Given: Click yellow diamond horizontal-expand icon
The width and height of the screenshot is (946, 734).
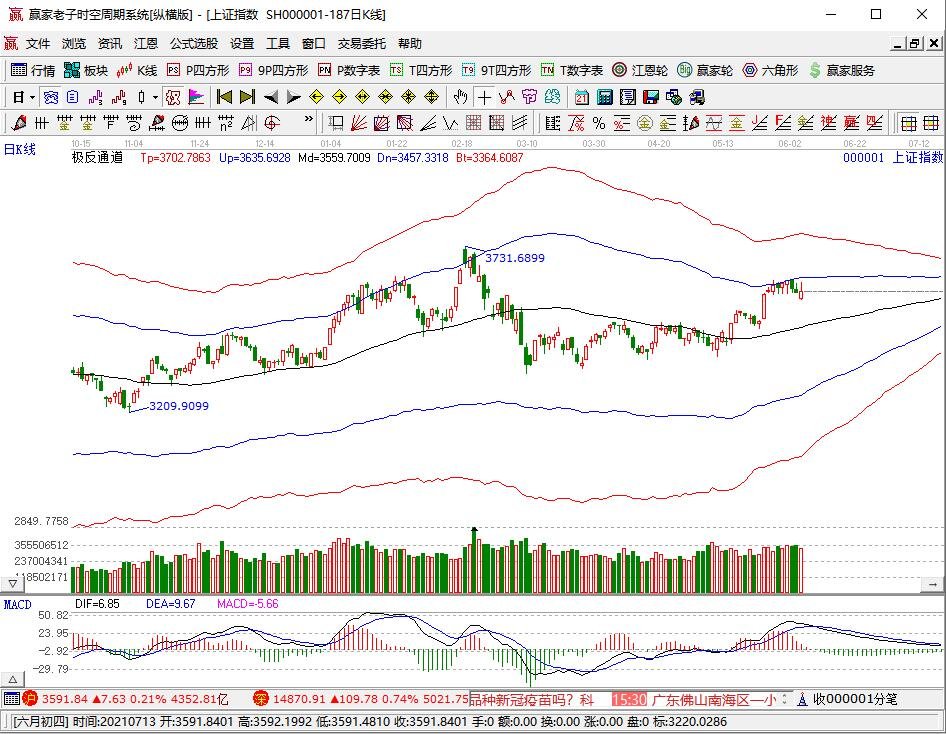Looking at the screenshot, I should click(x=363, y=97).
